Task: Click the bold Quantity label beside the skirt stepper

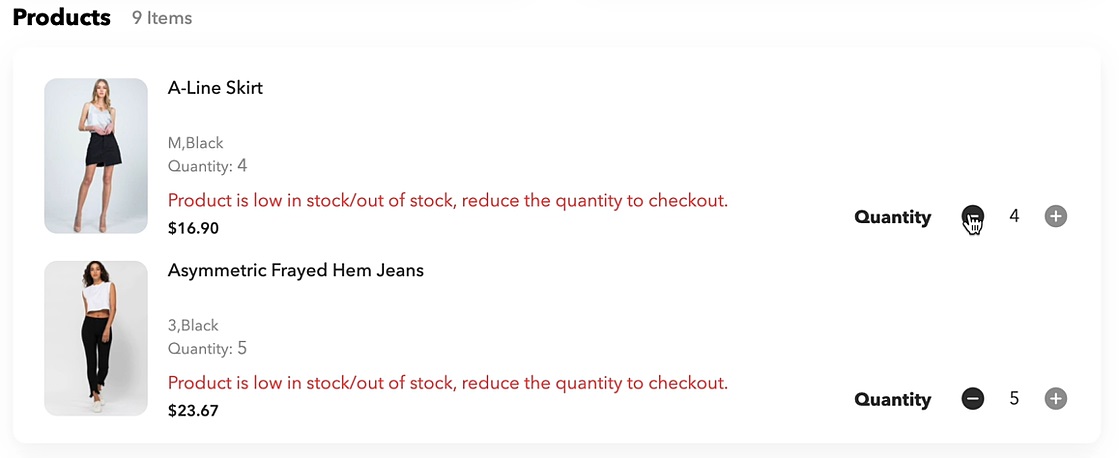Action: pos(893,218)
